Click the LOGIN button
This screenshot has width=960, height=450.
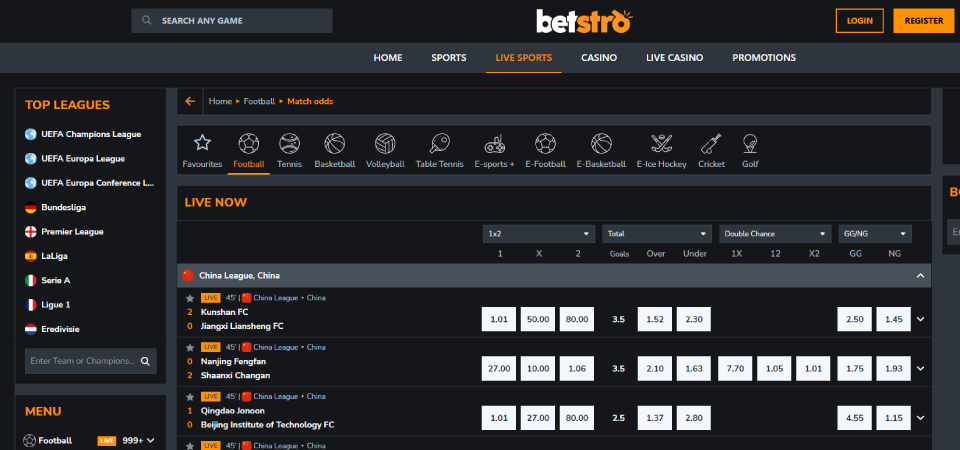[860, 21]
